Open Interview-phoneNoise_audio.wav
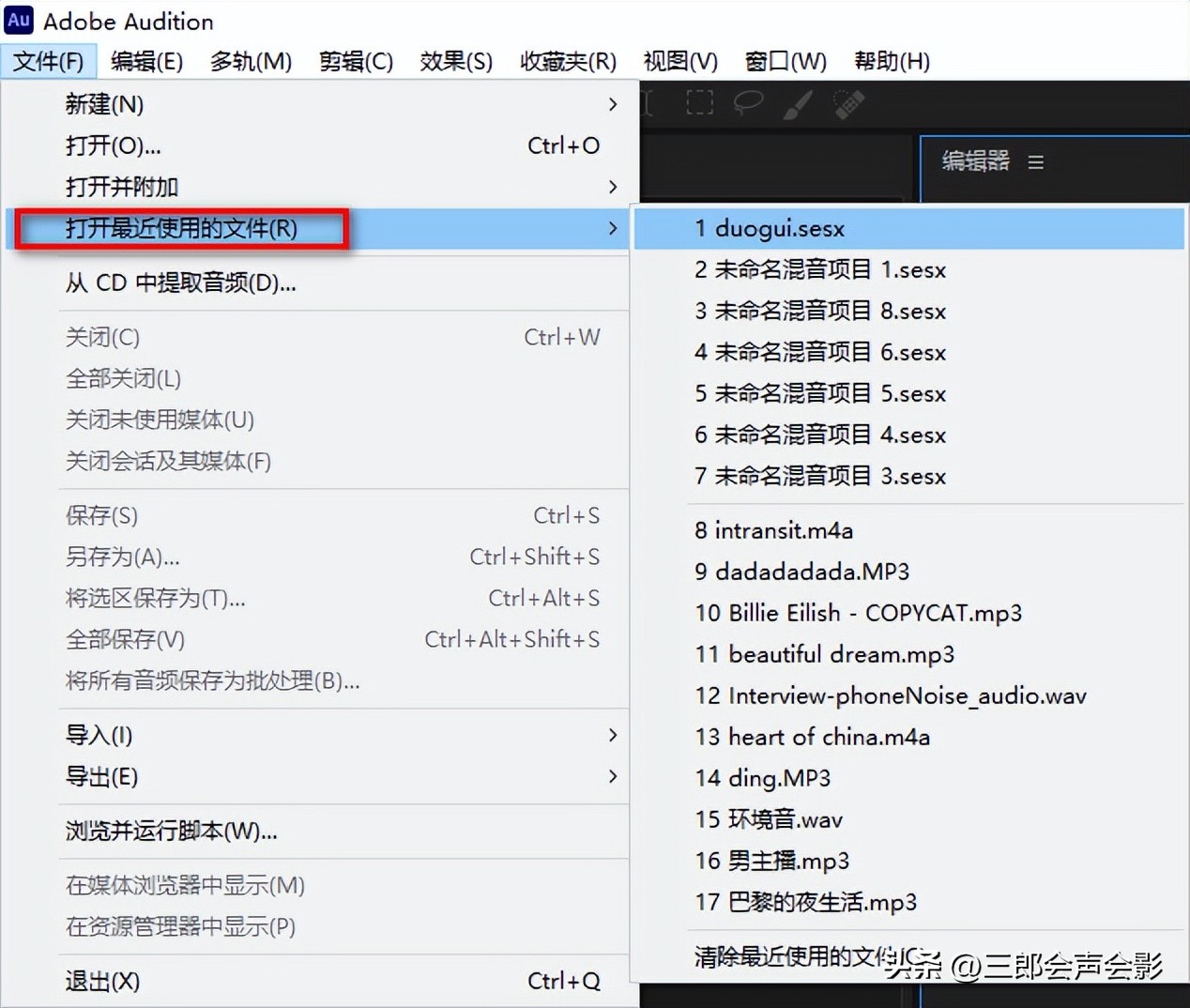 (908, 695)
